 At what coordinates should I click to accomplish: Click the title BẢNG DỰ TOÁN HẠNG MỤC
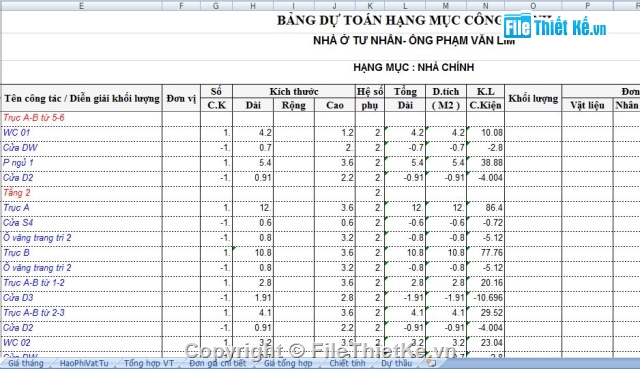pyautogui.click(x=390, y=20)
